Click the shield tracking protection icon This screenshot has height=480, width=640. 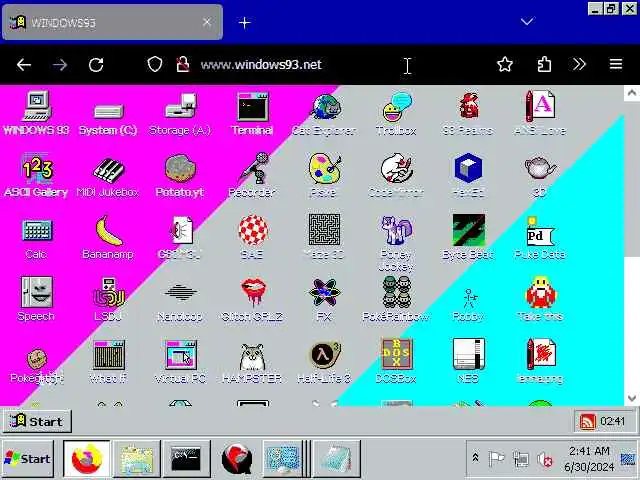coord(155,64)
